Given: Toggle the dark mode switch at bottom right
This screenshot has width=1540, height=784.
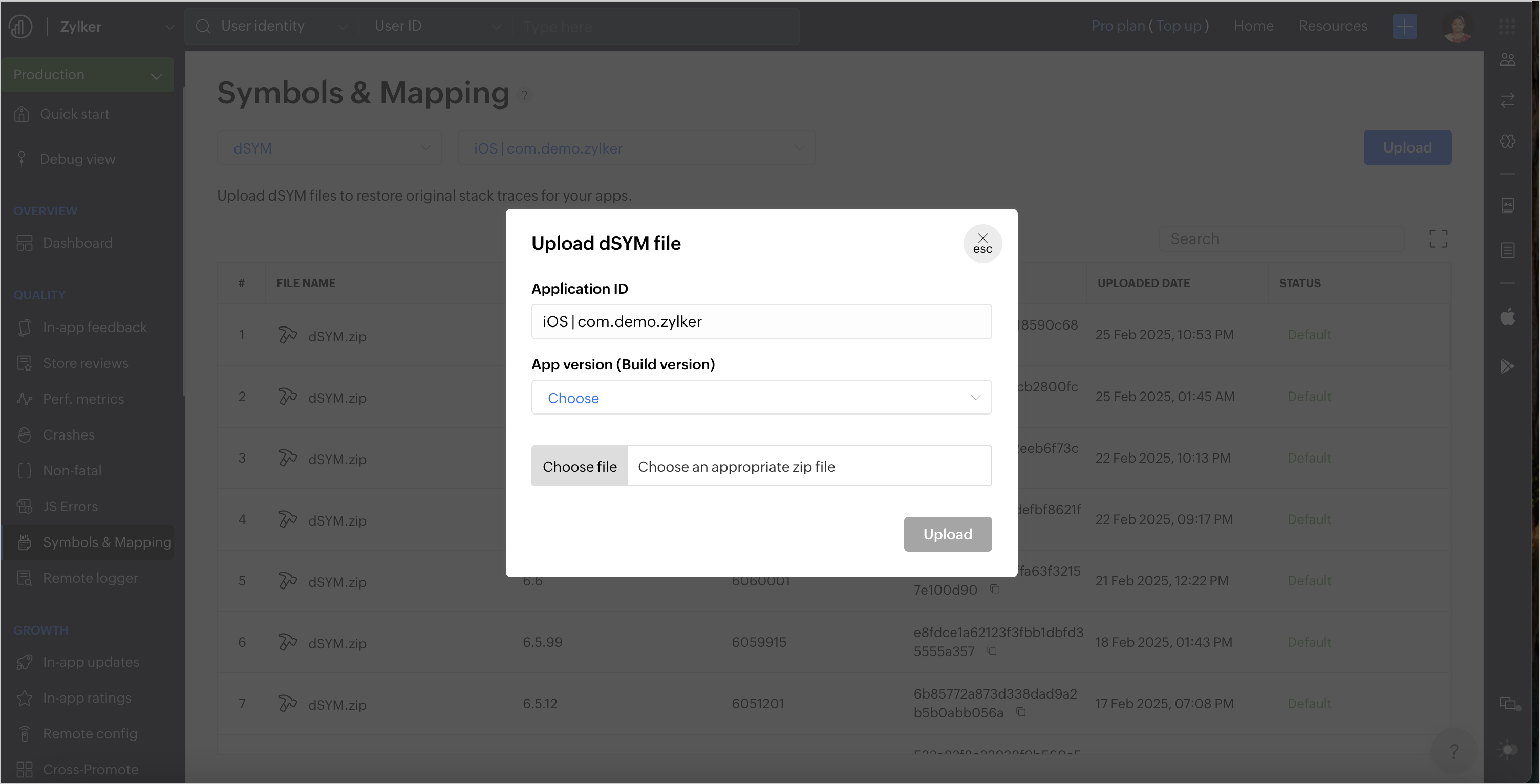Looking at the screenshot, I should 1507,749.
